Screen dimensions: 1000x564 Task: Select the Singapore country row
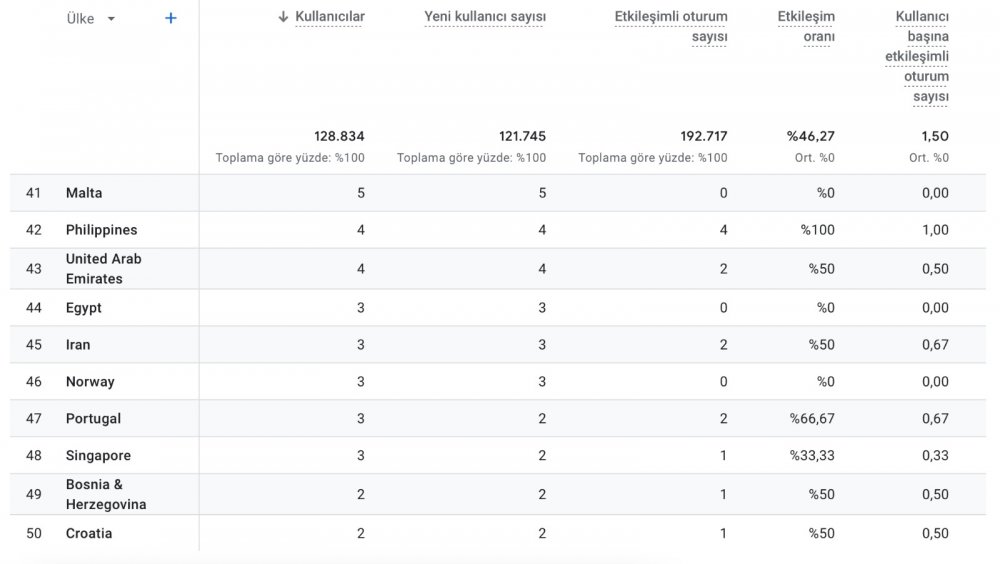coord(98,456)
